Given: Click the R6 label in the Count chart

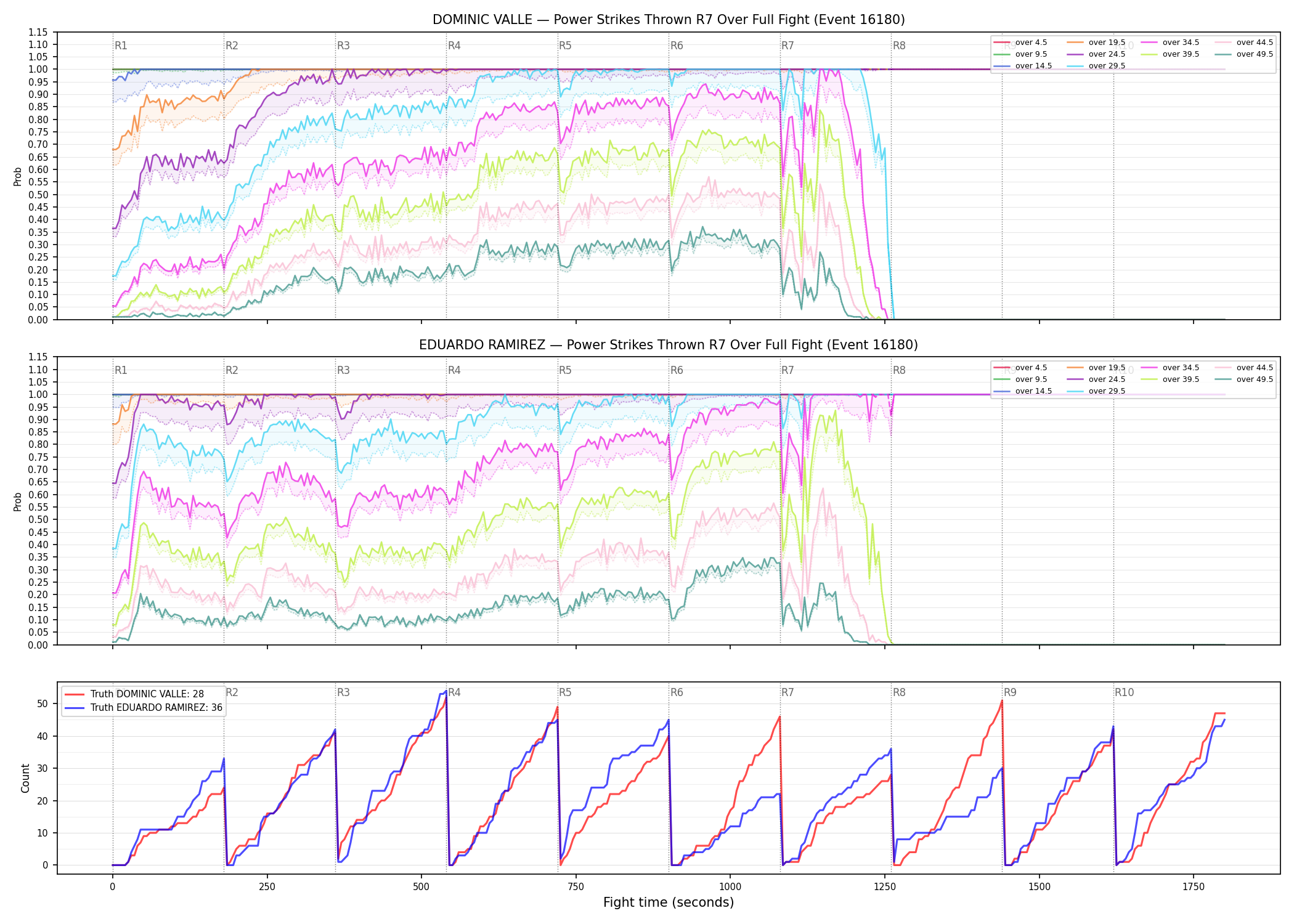Looking at the screenshot, I should point(677,692).
